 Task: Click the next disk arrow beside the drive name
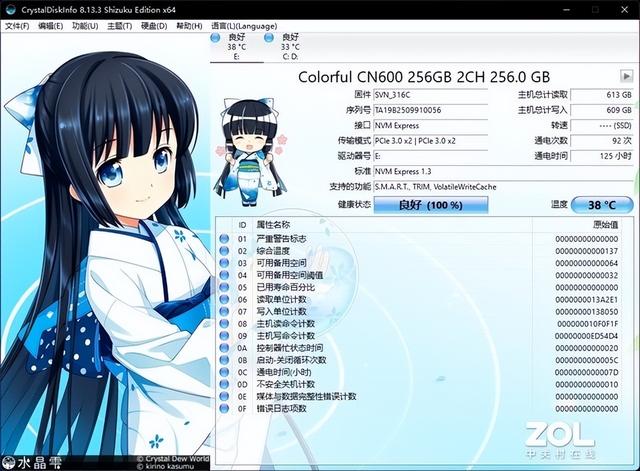click(x=626, y=76)
